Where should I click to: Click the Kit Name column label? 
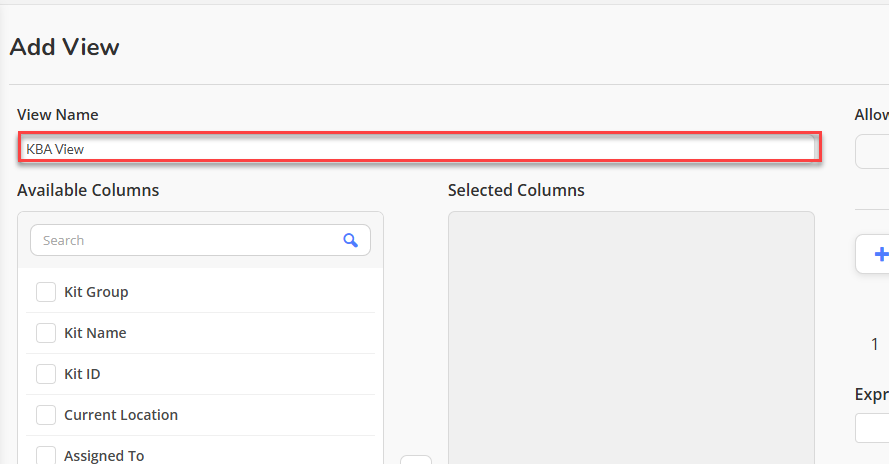coord(95,333)
